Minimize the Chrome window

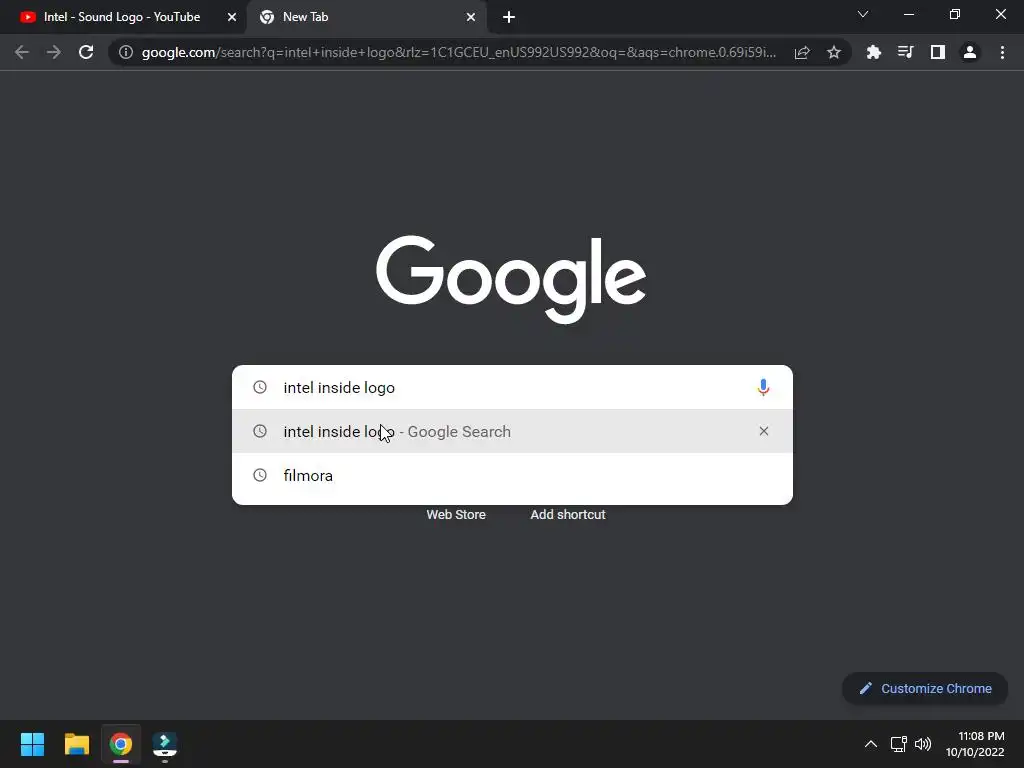(x=908, y=14)
